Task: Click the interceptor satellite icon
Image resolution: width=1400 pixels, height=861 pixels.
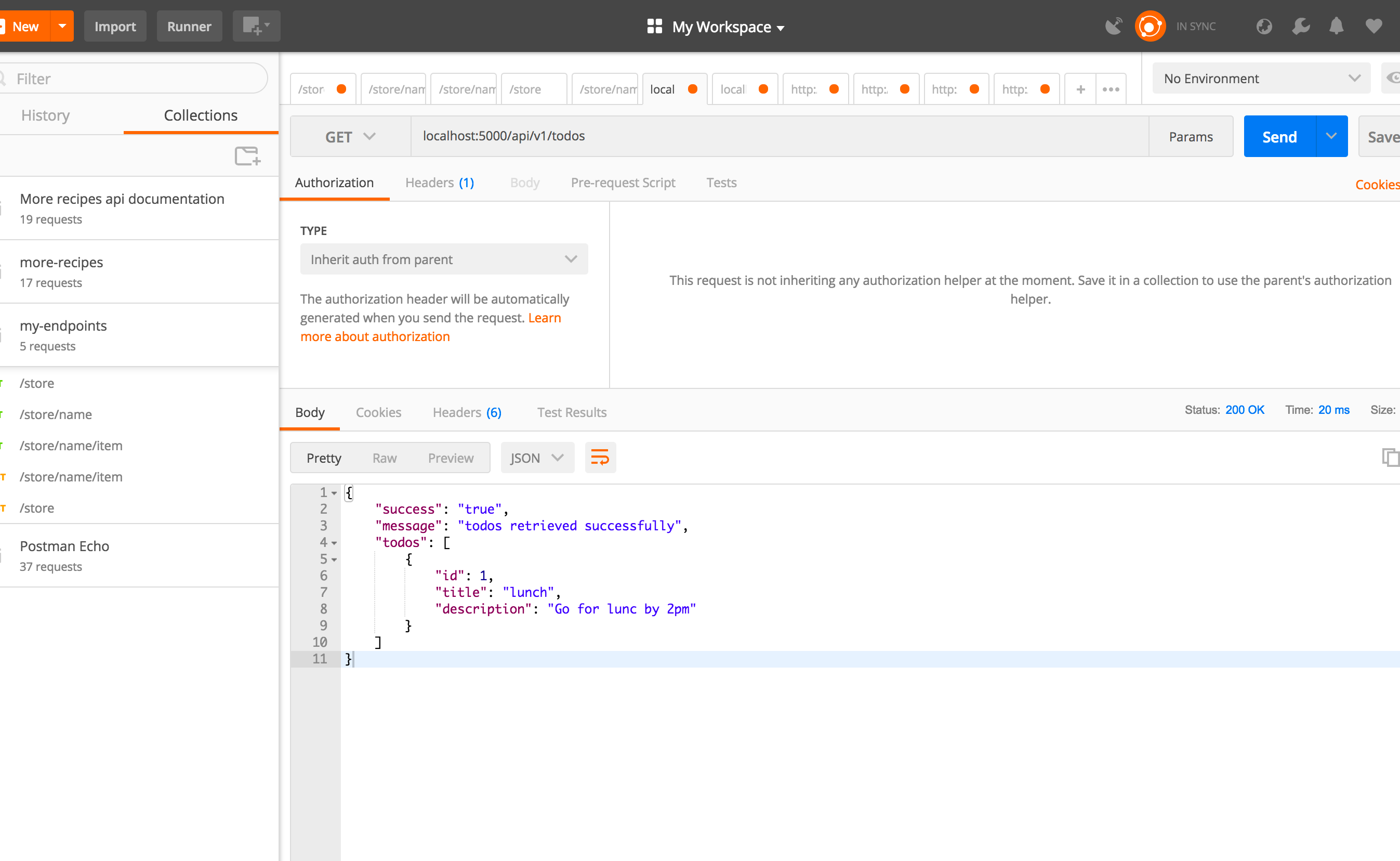Action: [x=1113, y=26]
